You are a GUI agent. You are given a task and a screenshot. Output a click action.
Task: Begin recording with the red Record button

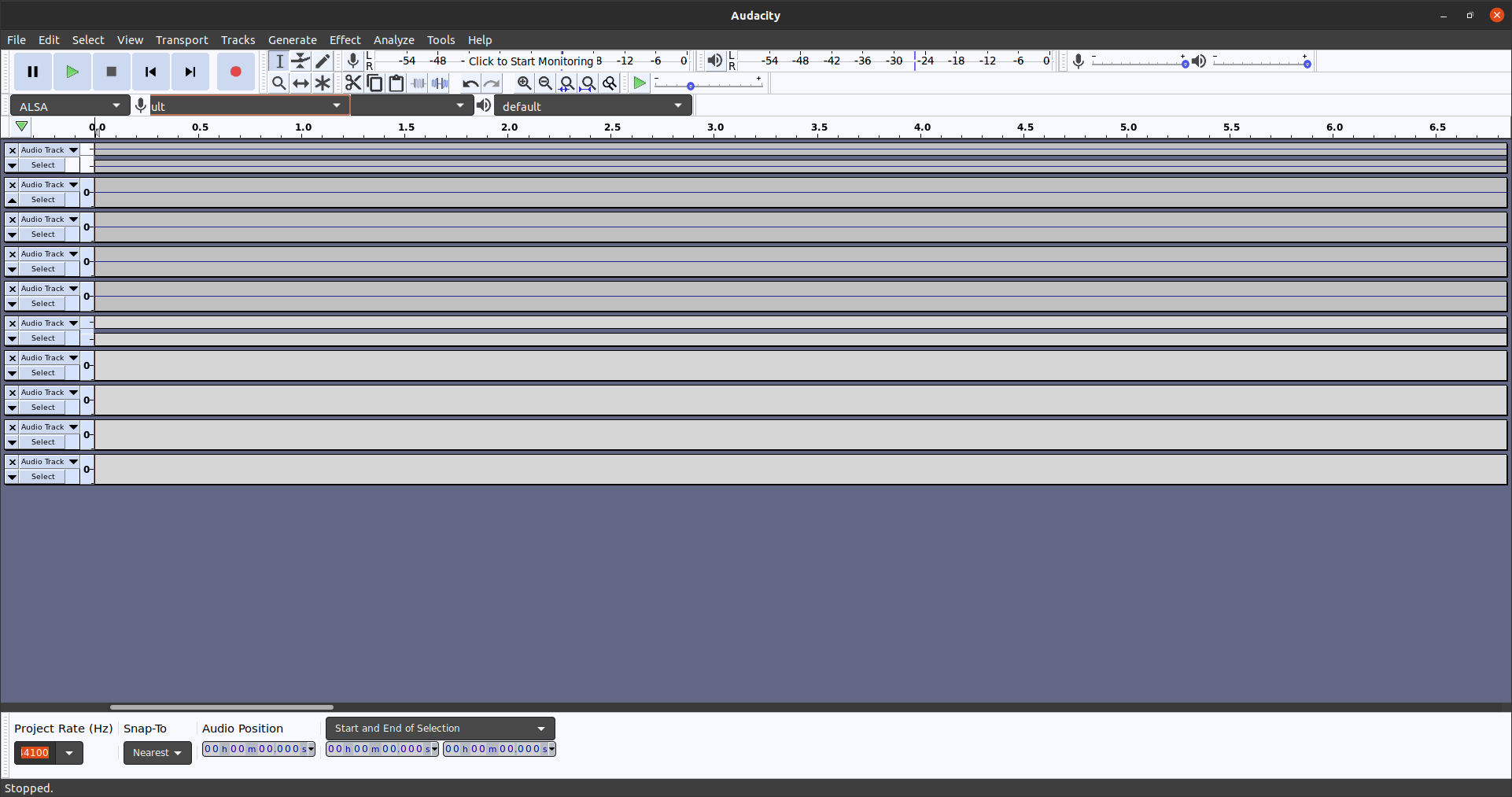[235, 72]
